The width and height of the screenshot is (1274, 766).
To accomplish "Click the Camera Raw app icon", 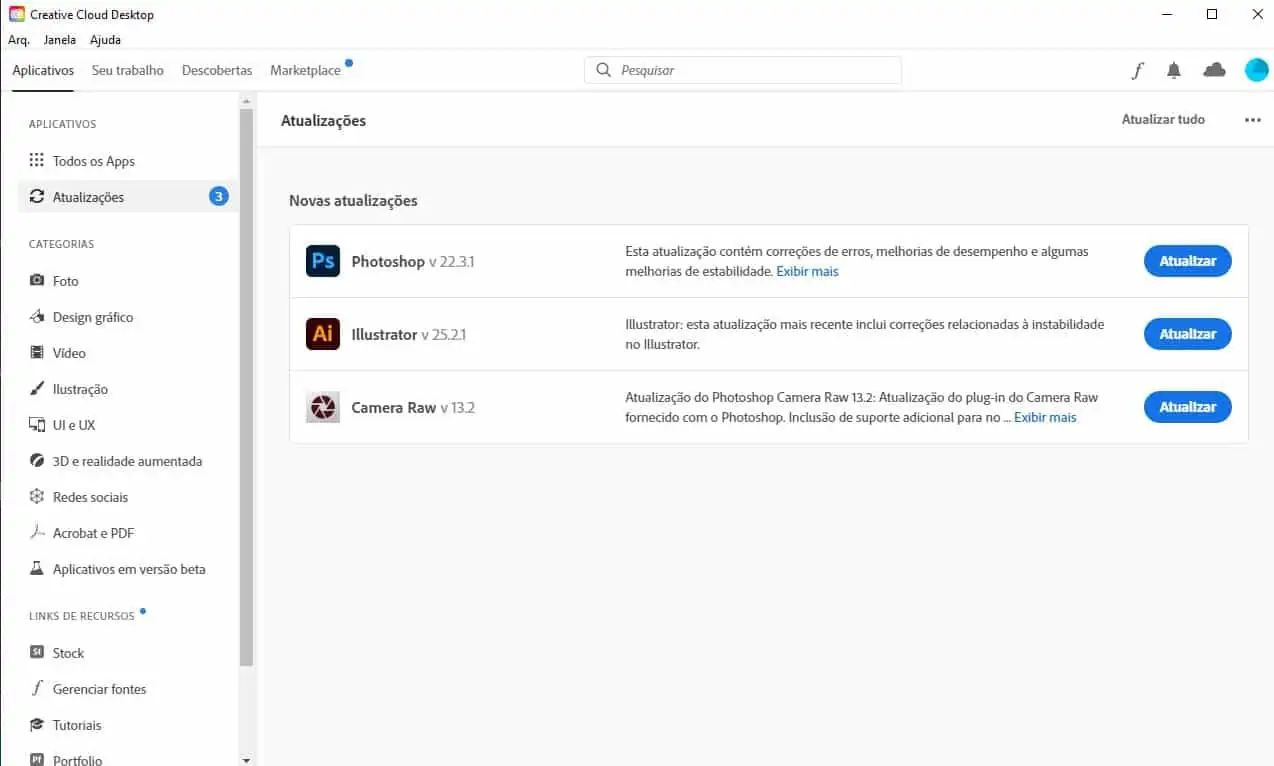I will 323,407.
